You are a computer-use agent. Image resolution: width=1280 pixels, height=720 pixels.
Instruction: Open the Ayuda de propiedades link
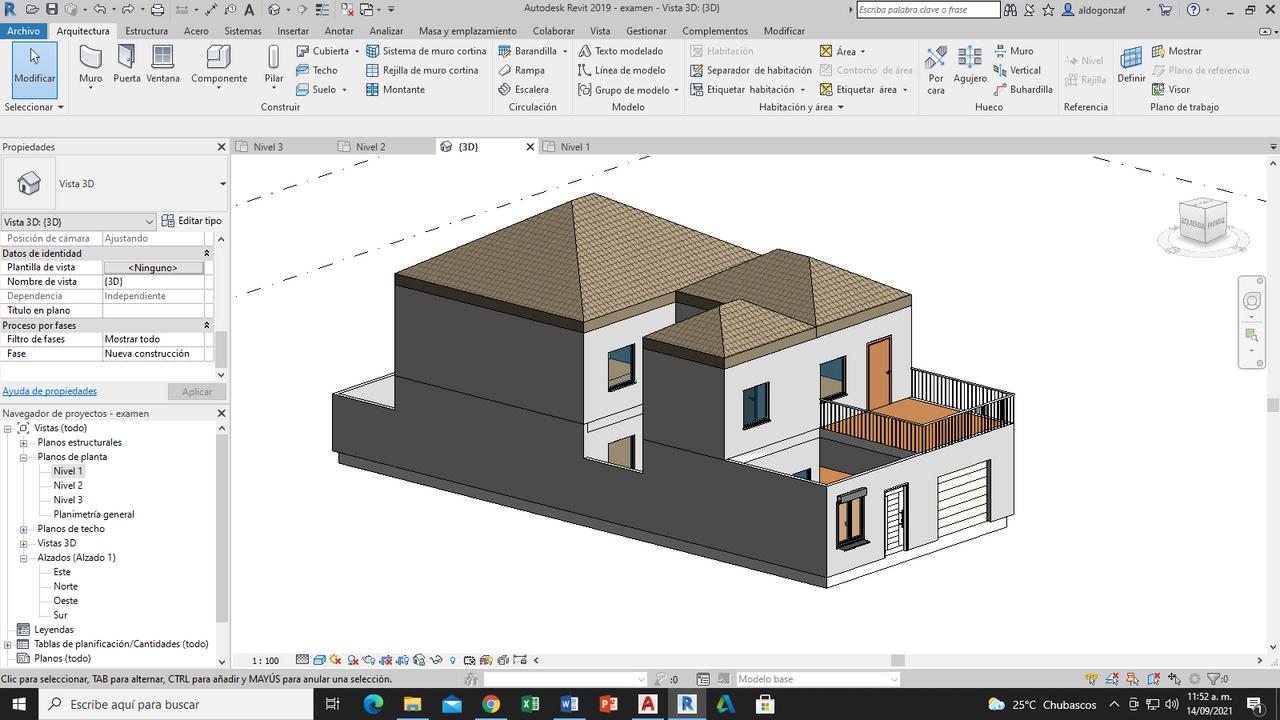pyautogui.click(x=50, y=391)
